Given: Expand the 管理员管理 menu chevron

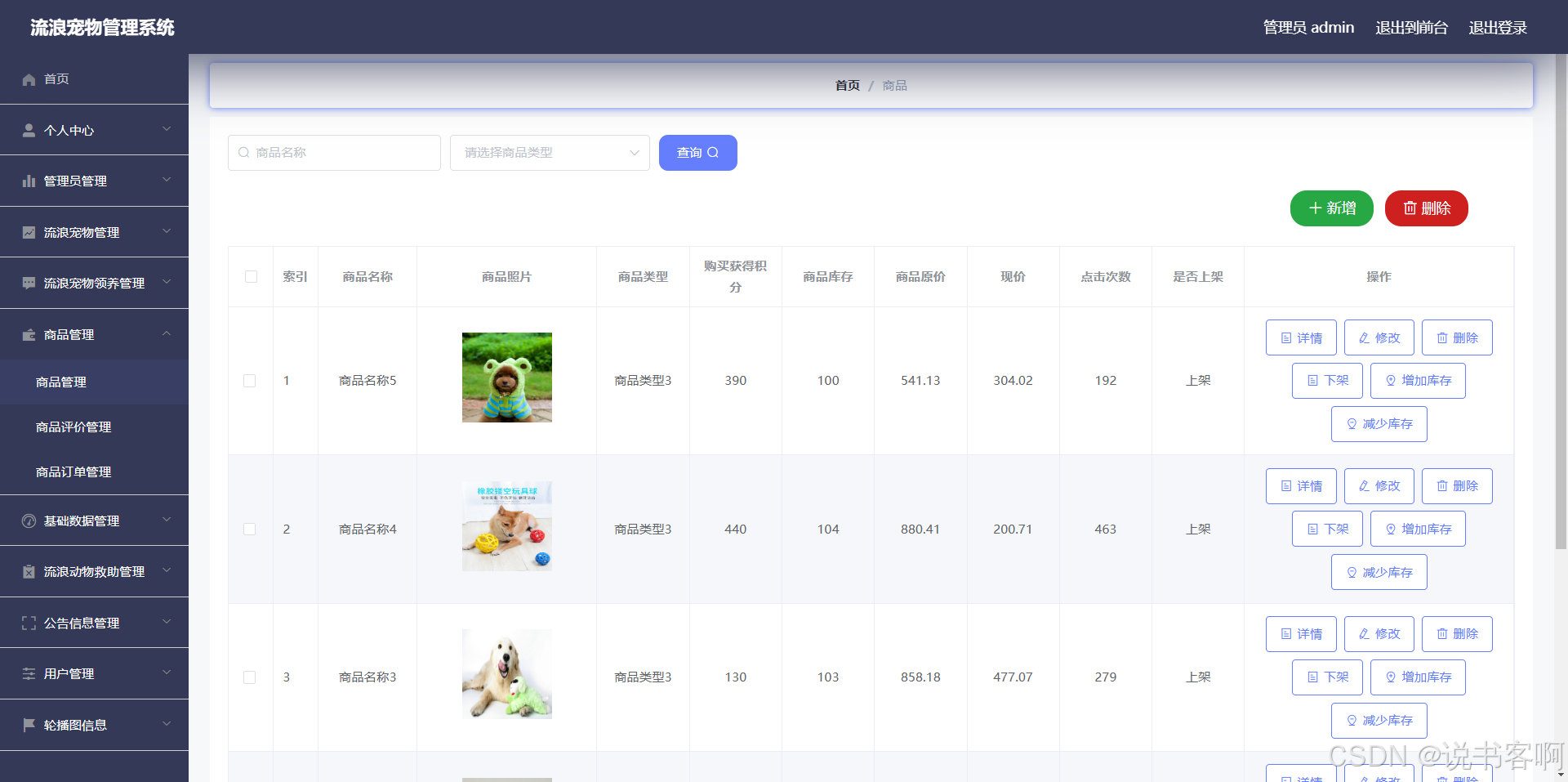Looking at the screenshot, I should [x=167, y=180].
